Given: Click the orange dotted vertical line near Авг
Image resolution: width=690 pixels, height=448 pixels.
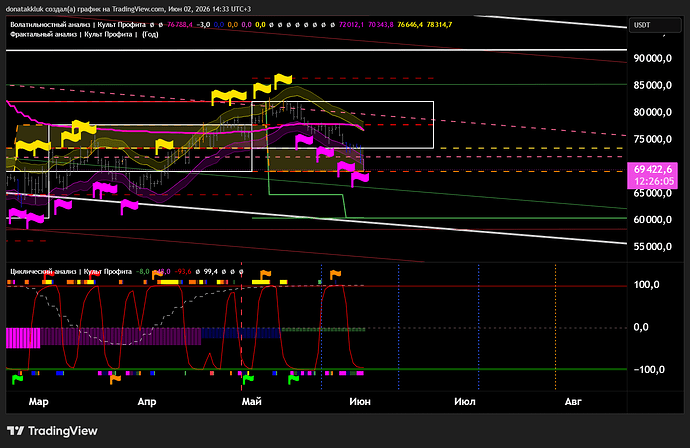Looking at the screenshot, I should tap(555, 327).
